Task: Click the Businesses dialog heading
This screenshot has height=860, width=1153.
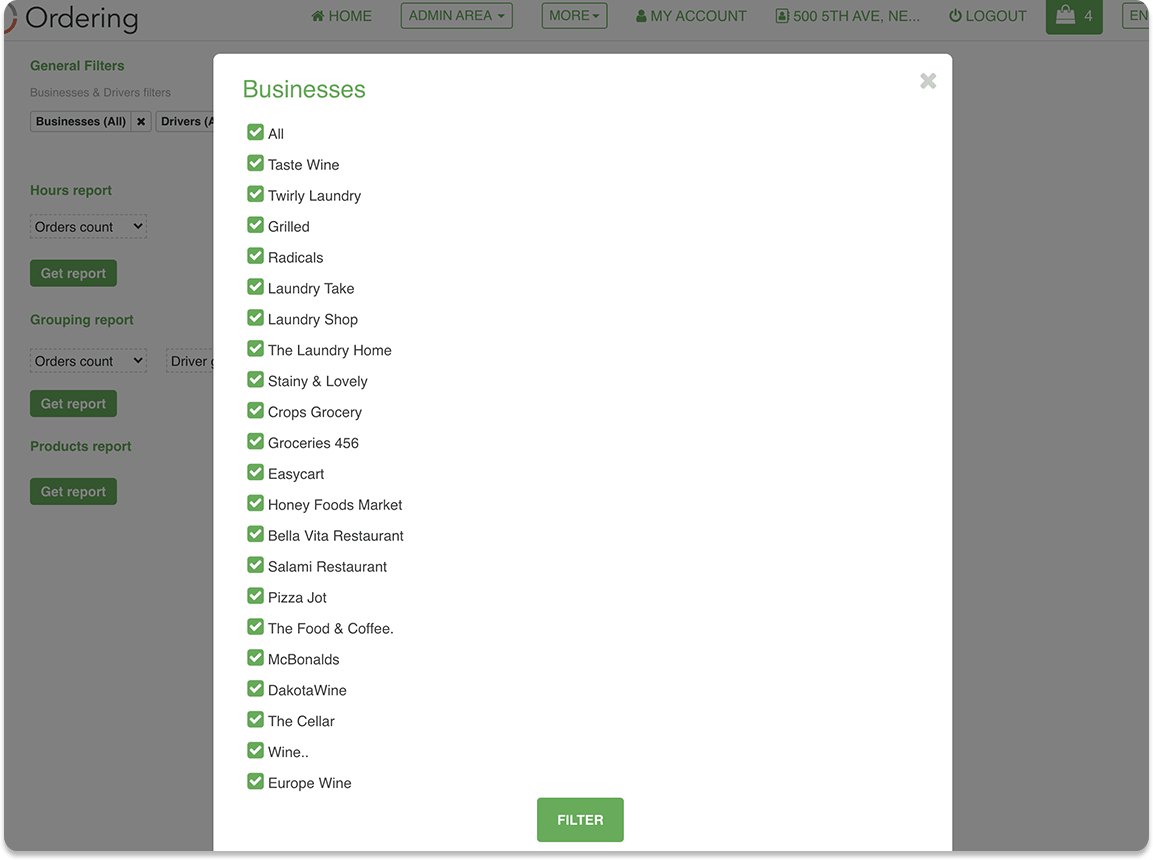Action: point(304,89)
